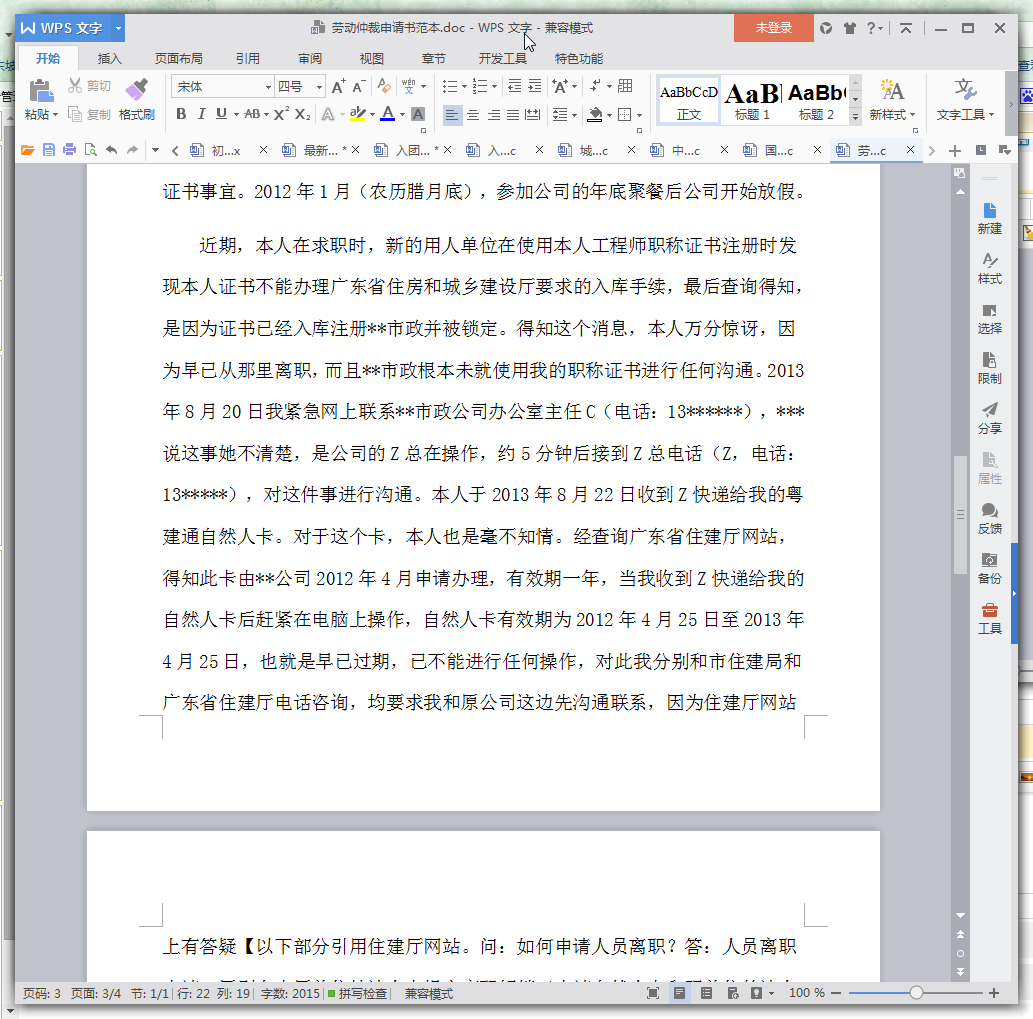Toggle bold formatting B
1033x1019 pixels.
(x=181, y=114)
